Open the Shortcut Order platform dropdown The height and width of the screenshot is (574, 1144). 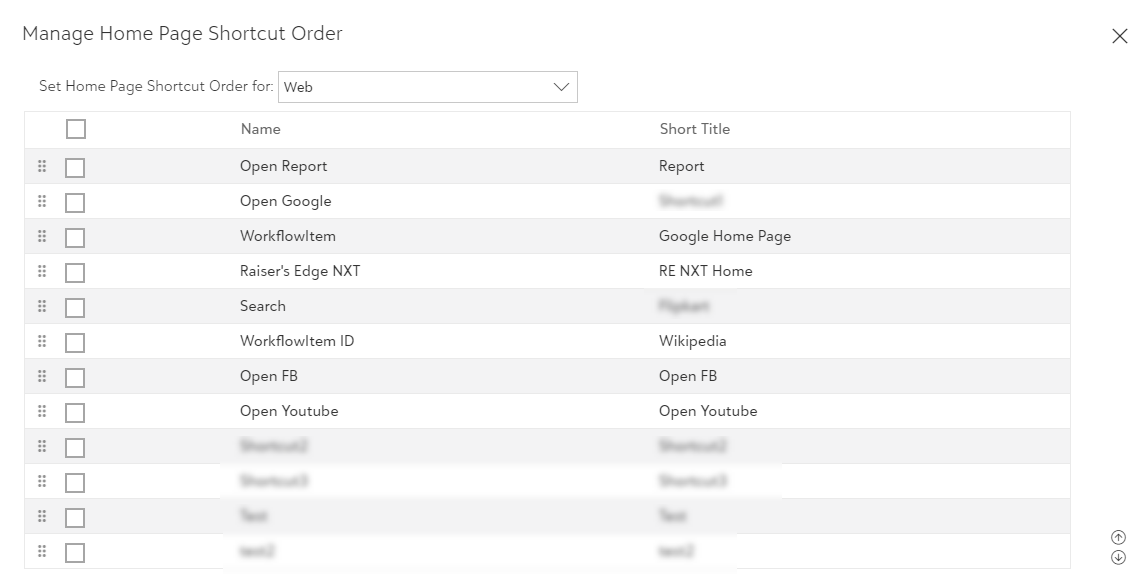(x=427, y=87)
